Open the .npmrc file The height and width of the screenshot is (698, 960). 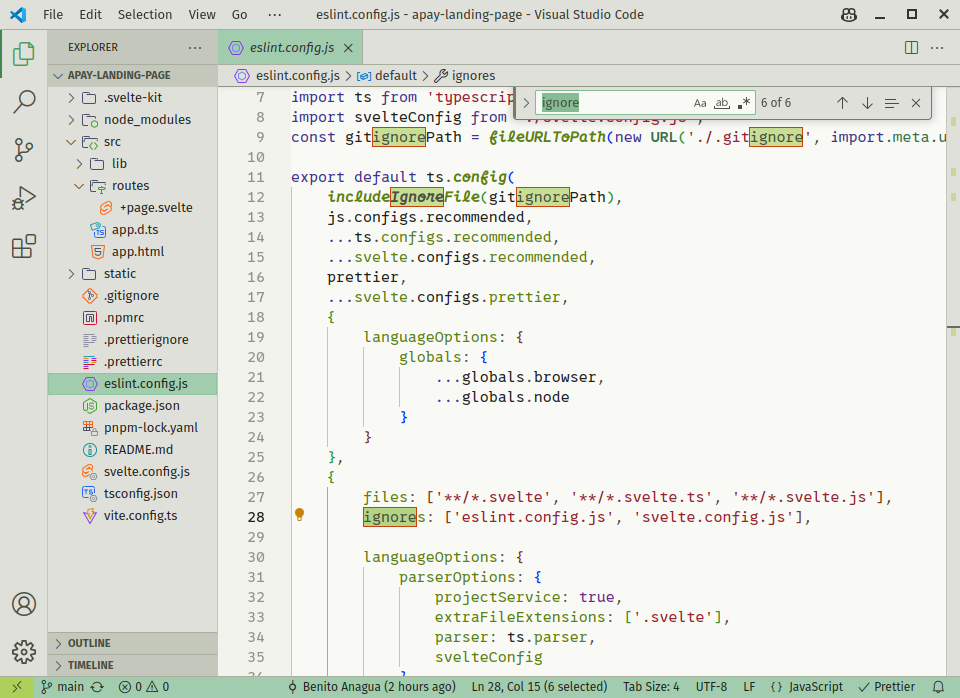pyautogui.click(x=133, y=318)
